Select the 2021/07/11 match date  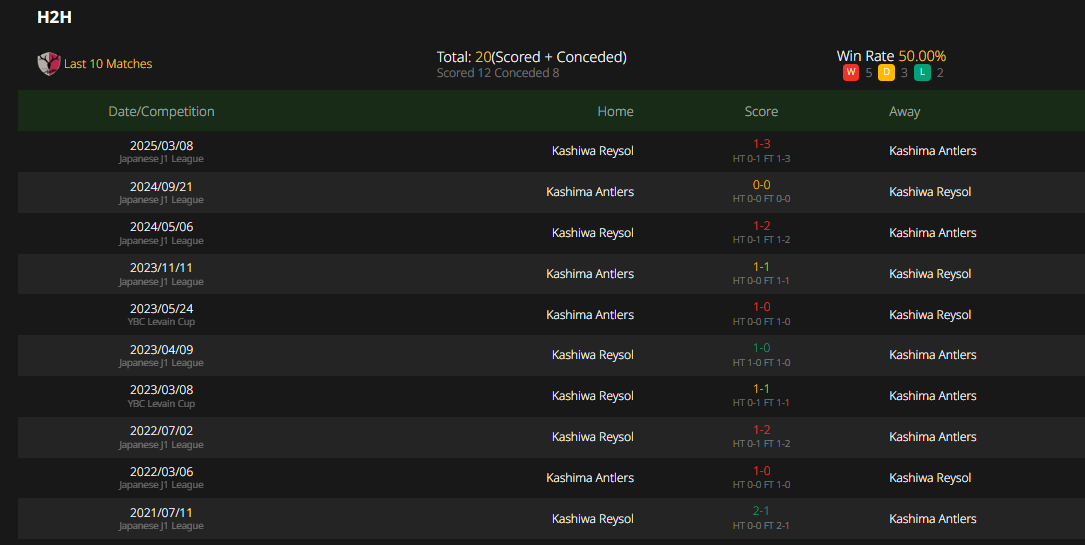coord(161,512)
